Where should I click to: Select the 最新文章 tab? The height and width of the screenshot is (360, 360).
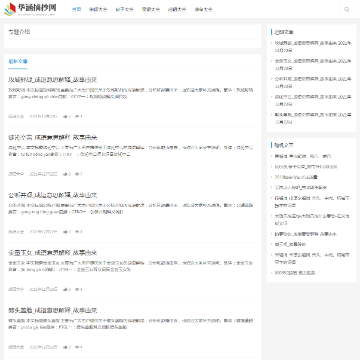18,61
